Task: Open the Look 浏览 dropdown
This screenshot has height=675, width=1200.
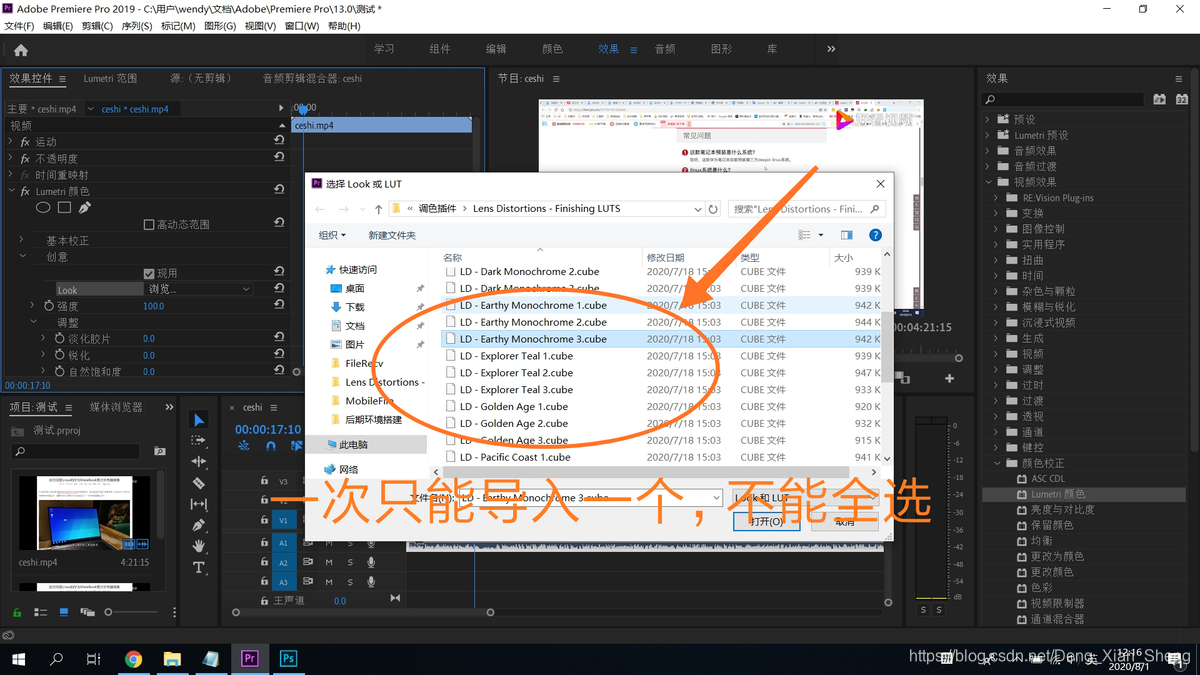Action: (199, 289)
